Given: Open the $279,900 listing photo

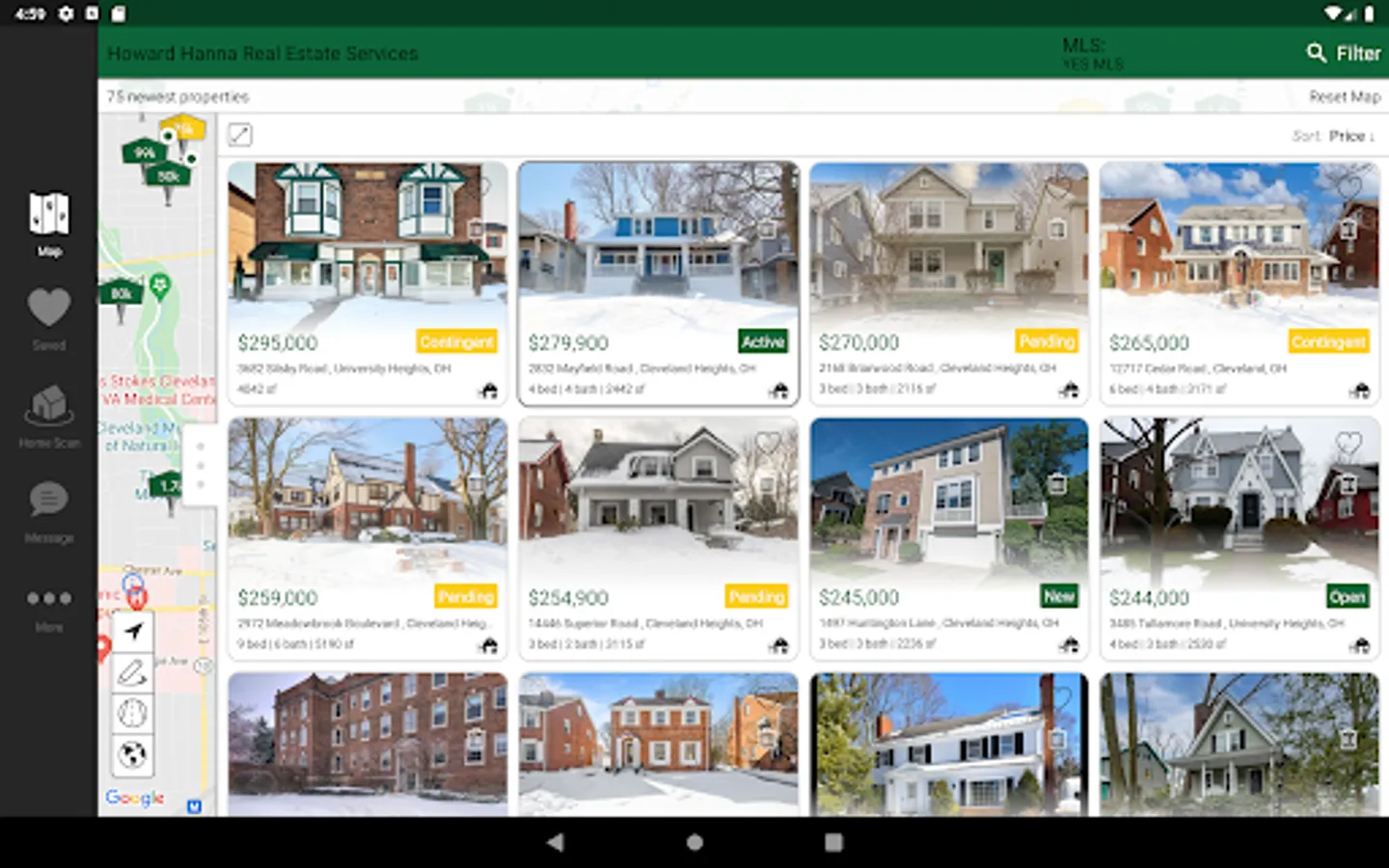Looking at the screenshot, I should (x=659, y=245).
